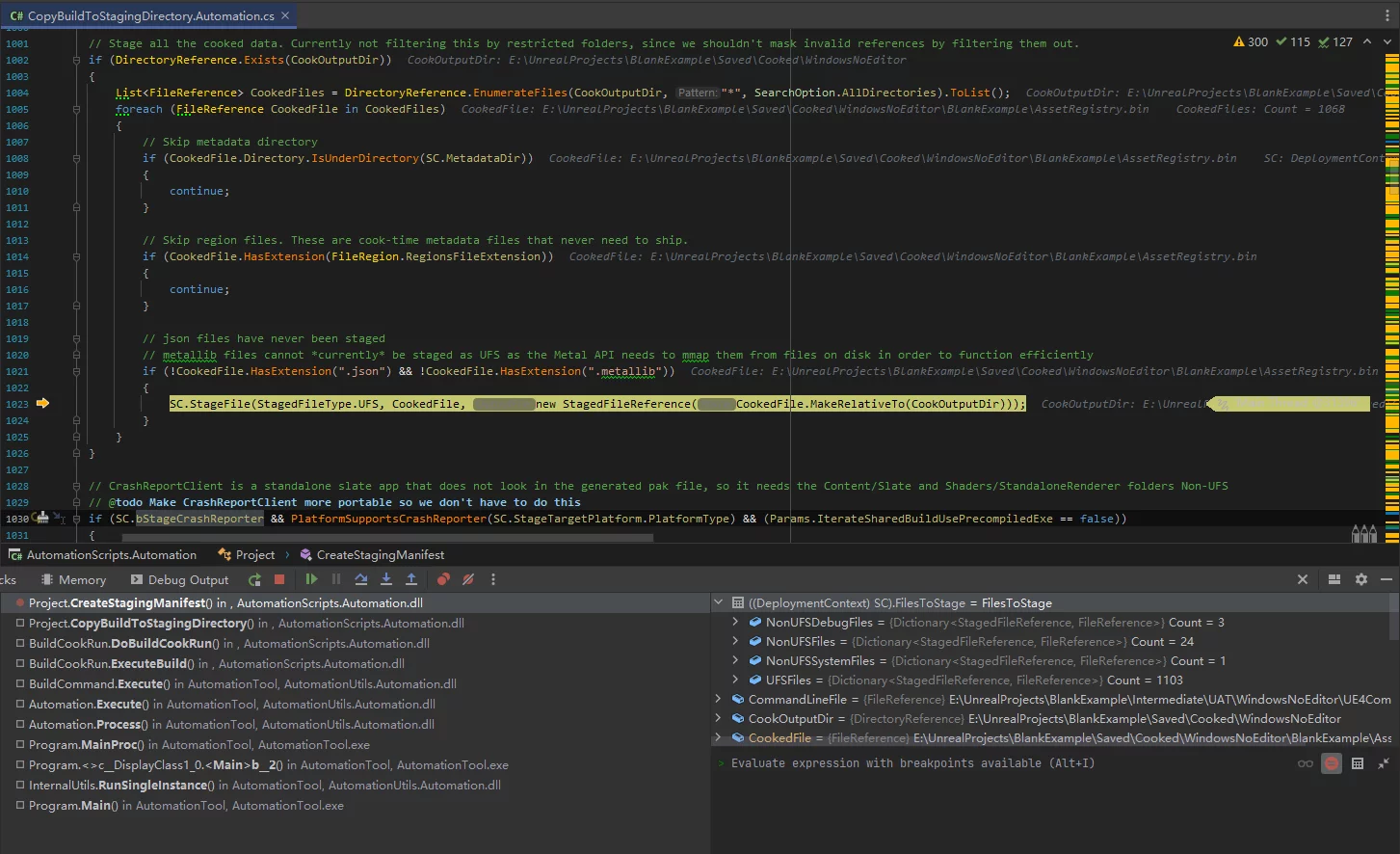Click CreateStagingManifest in the breadcrumb bar
The width and height of the screenshot is (1400, 854).
click(380, 554)
